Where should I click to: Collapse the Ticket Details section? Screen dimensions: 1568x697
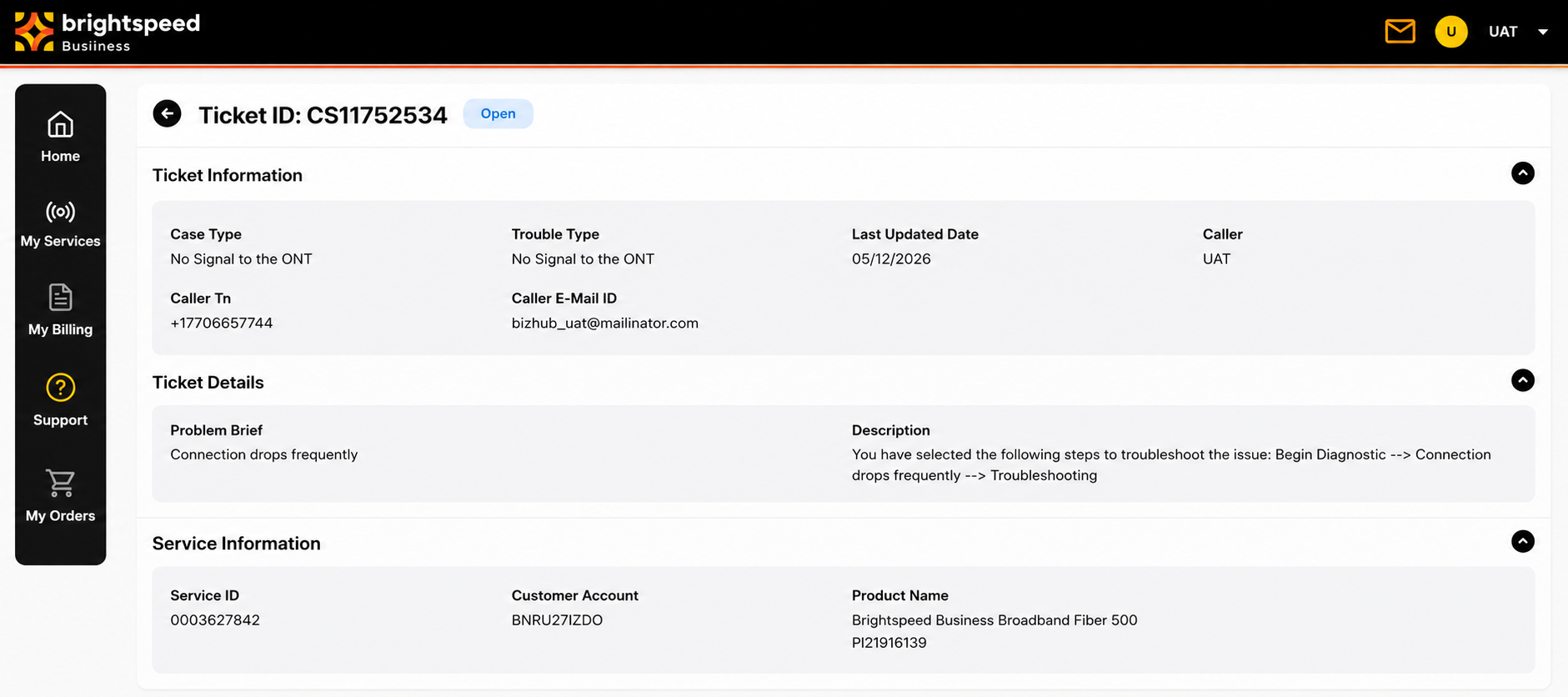pos(1522,380)
